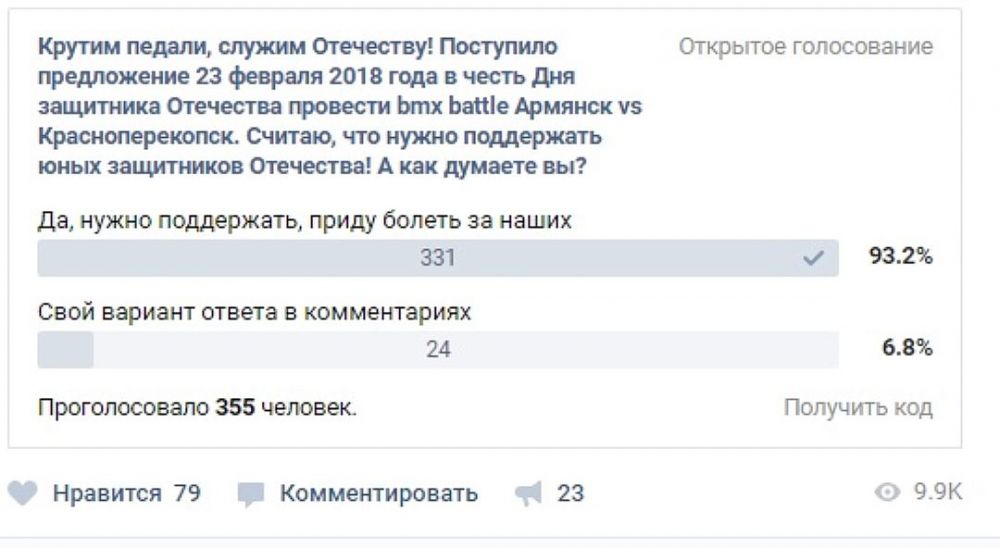Click the comment speech bubble icon
This screenshot has height=548, width=1000.
pos(250,494)
